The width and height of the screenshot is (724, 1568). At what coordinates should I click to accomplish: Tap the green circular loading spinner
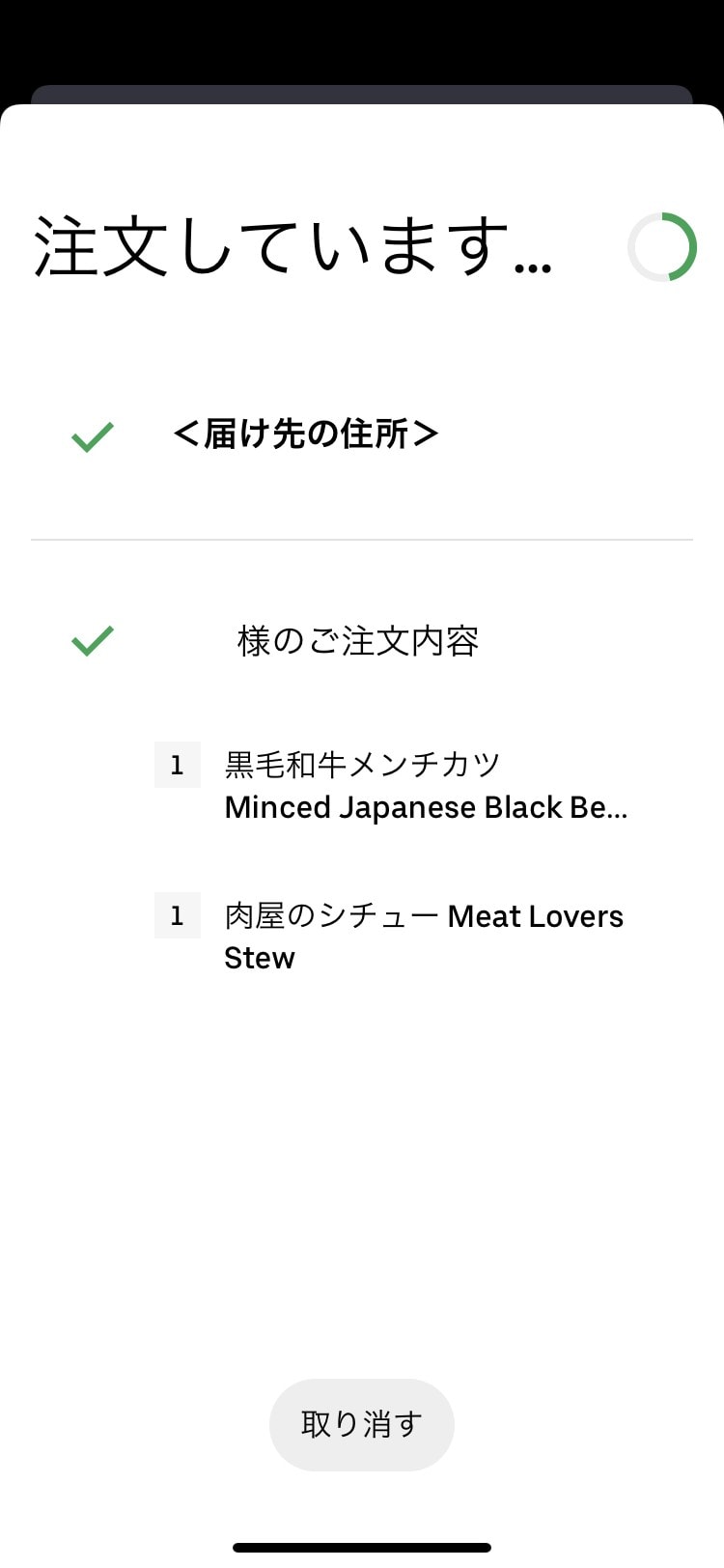[662, 247]
